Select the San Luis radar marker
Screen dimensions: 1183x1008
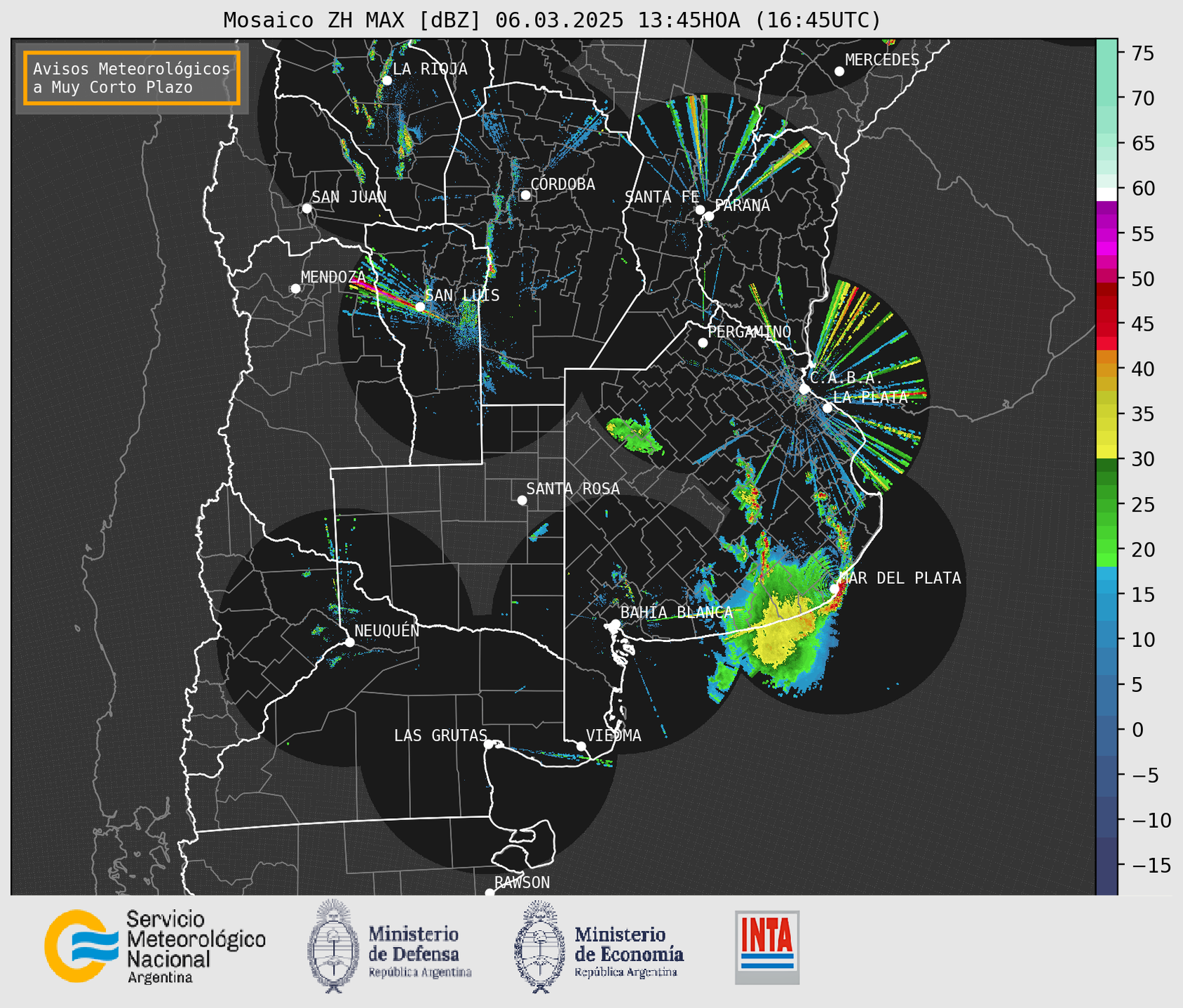420,307
